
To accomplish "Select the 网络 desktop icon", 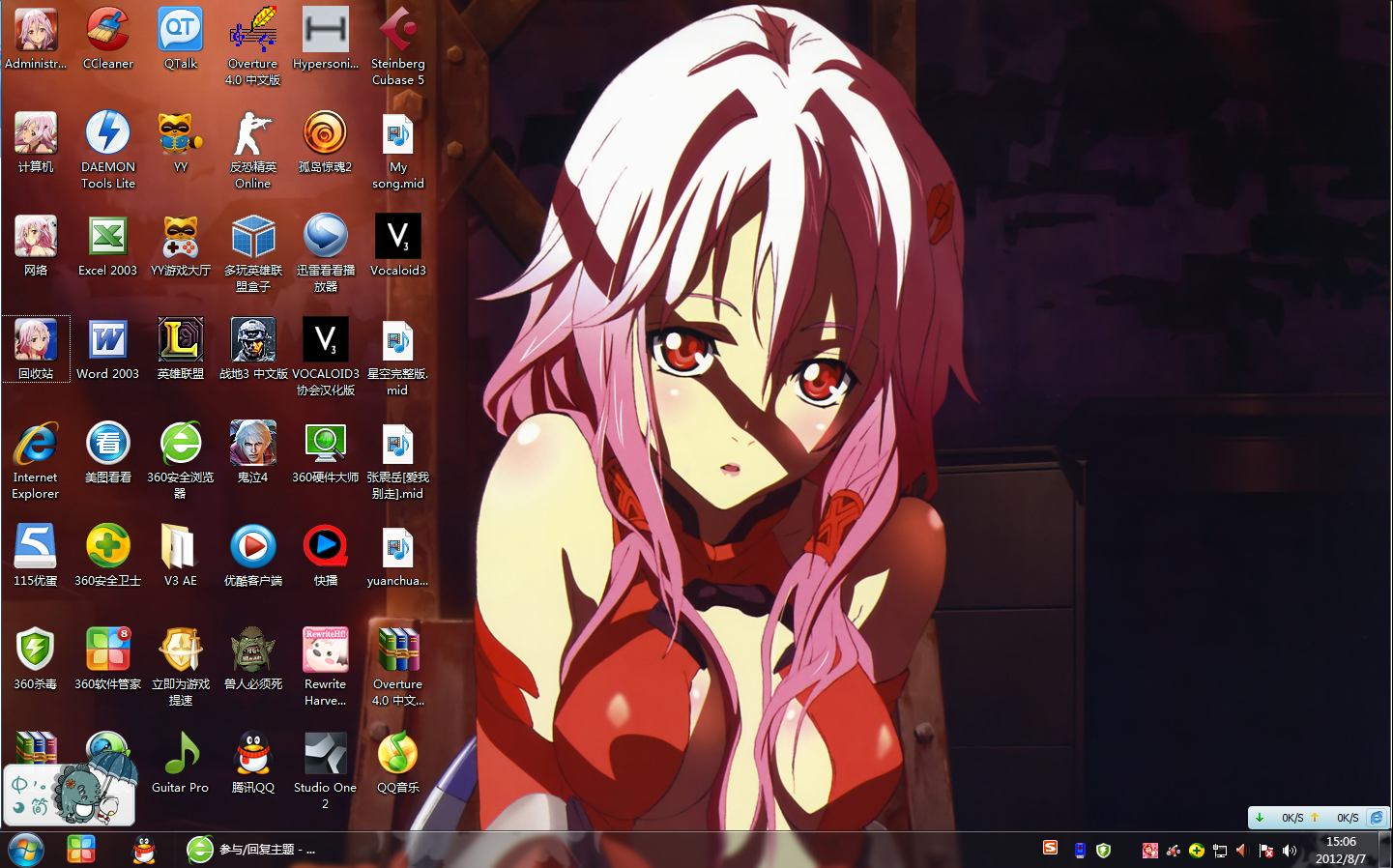I will pyautogui.click(x=36, y=246).
